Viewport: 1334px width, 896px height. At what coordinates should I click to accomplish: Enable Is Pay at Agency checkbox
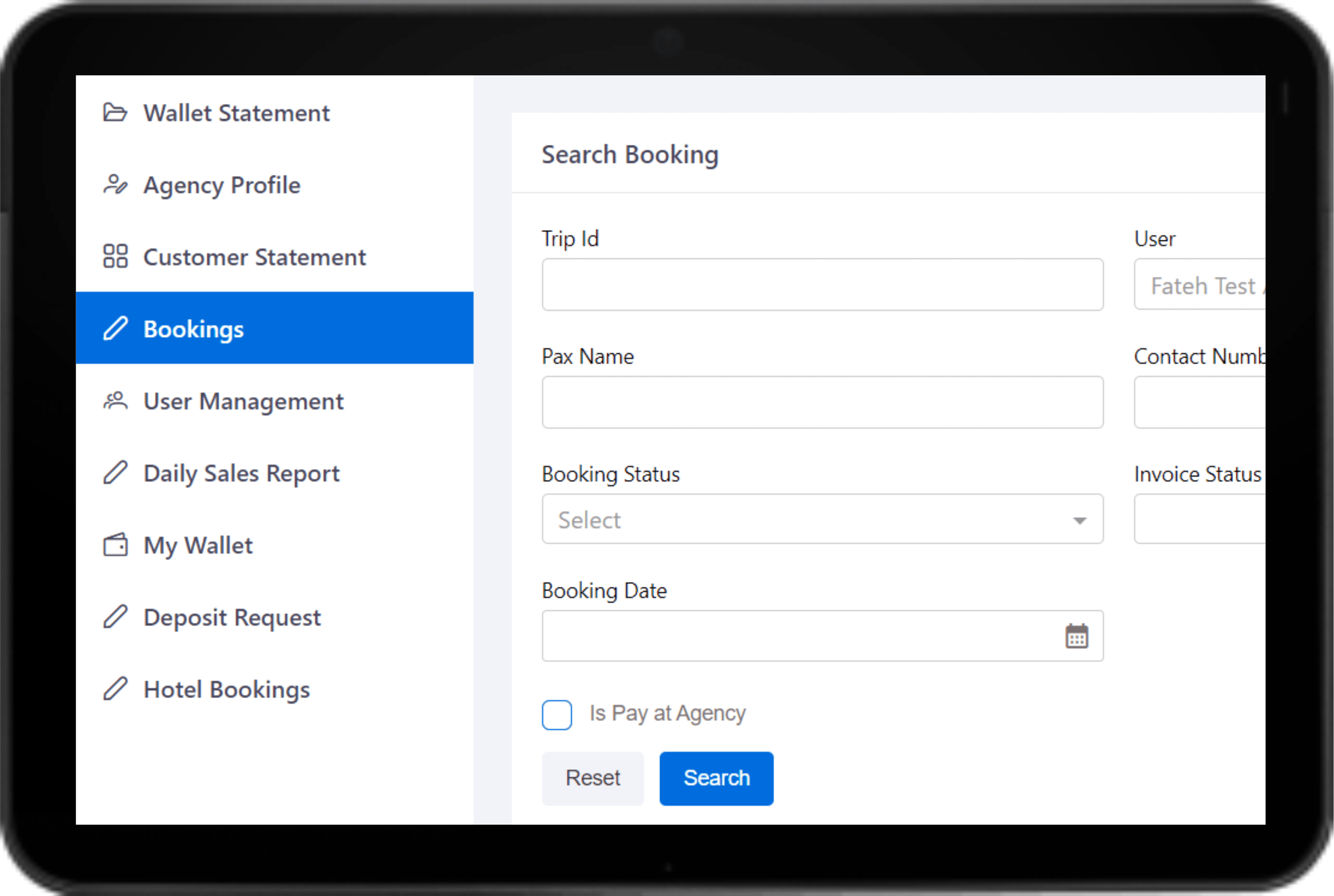click(x=557, y=714)
